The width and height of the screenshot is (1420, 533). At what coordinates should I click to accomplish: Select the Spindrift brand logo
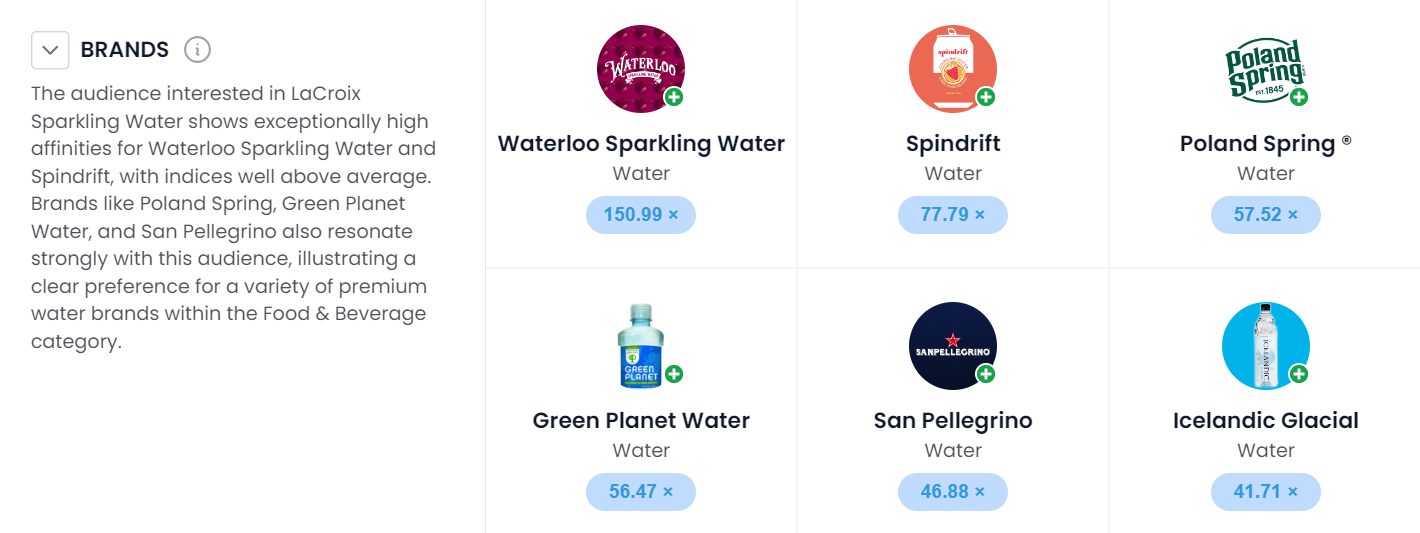(952, 68)
